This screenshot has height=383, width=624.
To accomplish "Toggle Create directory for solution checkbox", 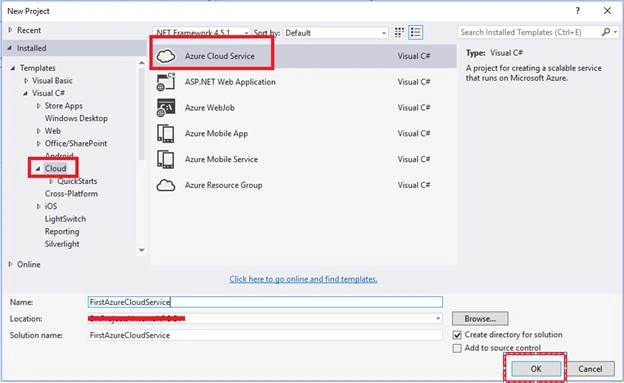I will [x=457, y=335].
